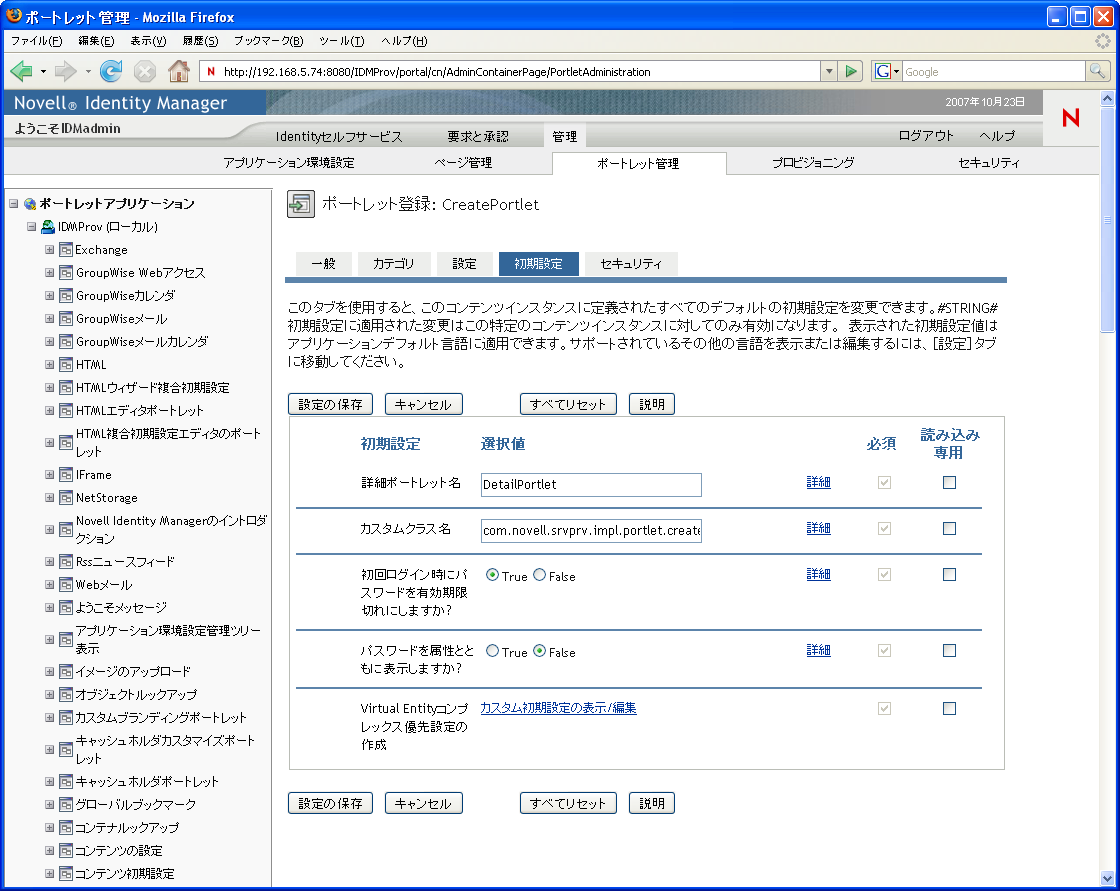Click the bottom キャンセル button

[424, 803]
